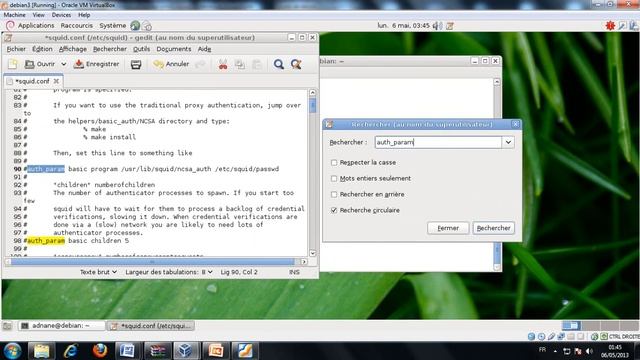Open PowerPoint icon in Windows taskbar
This screenshot has height=360, width=640.
click(216, 351)
